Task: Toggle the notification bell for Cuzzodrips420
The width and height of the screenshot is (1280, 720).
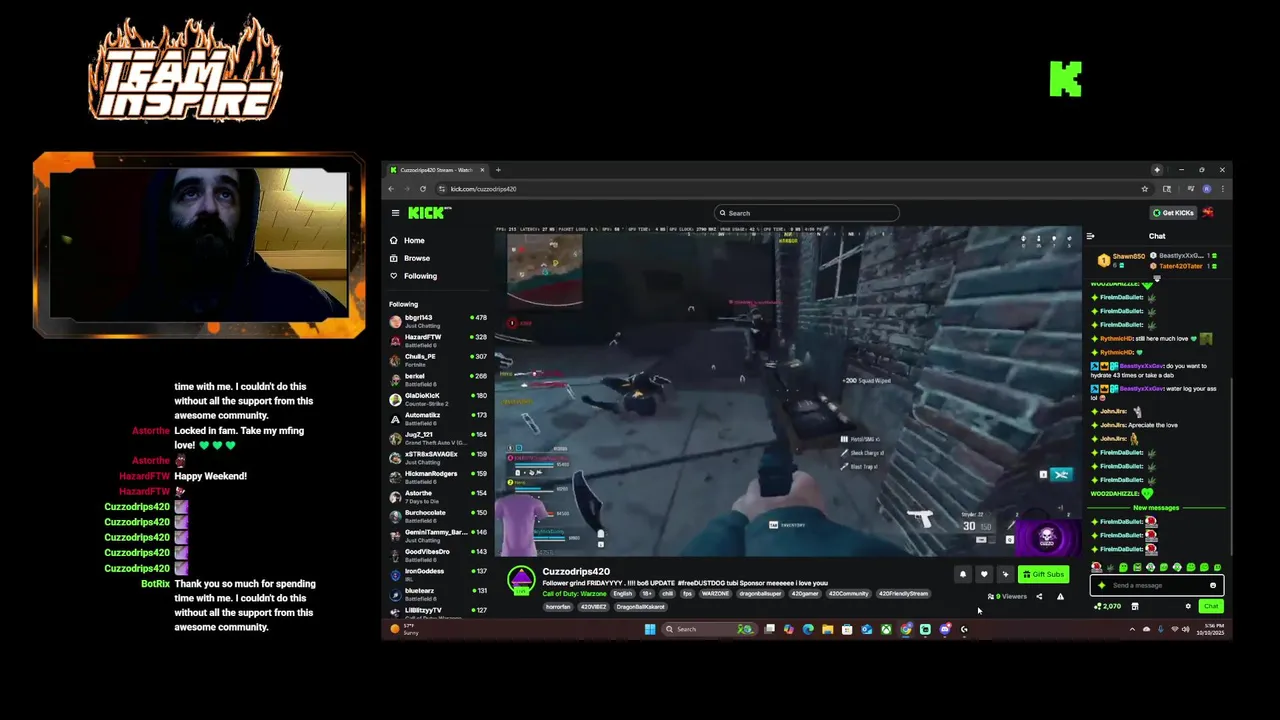Action: pos(962,574)
